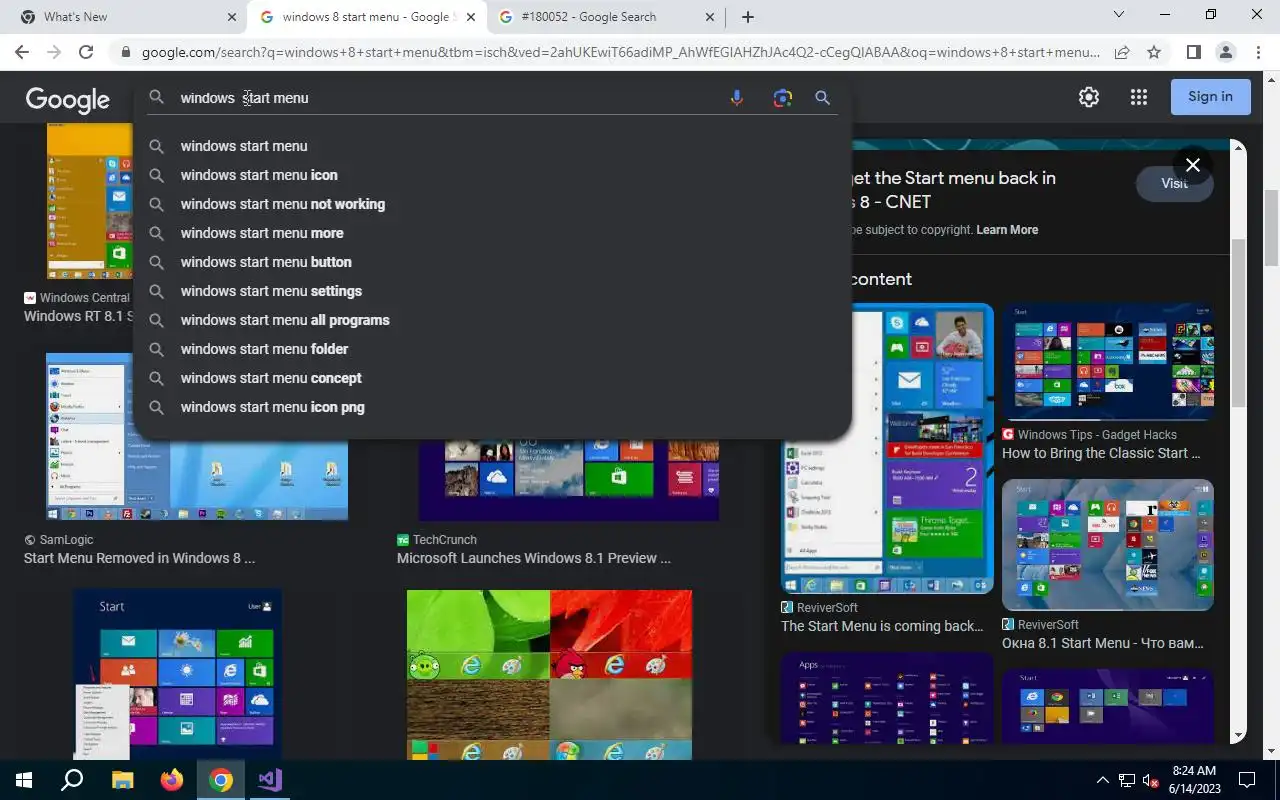
Task: Open the Google apps grid
Action: pyautogui.click(x=1138, y=97)
